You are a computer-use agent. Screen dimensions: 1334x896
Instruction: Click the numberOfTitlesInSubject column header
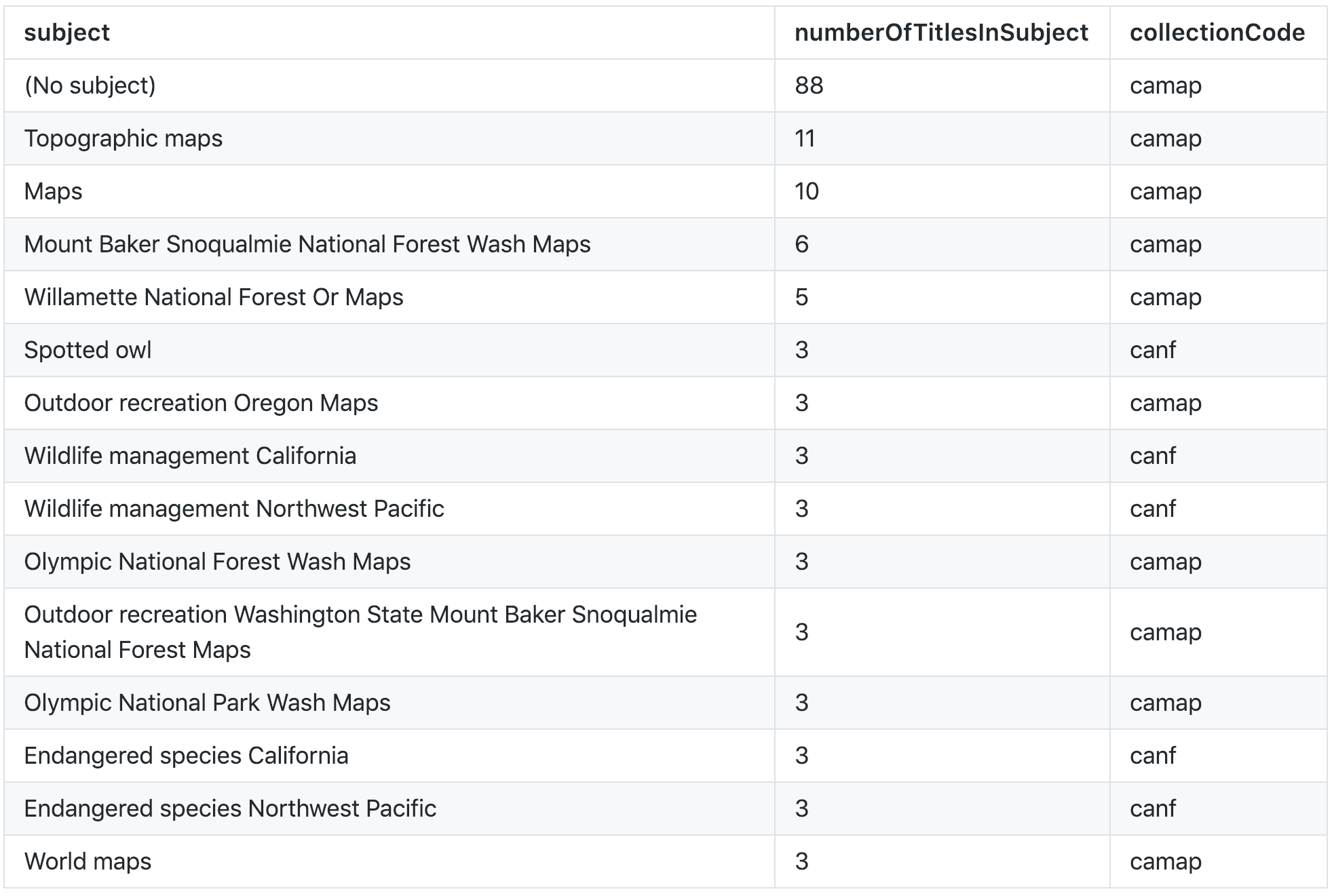coord(940,33)
